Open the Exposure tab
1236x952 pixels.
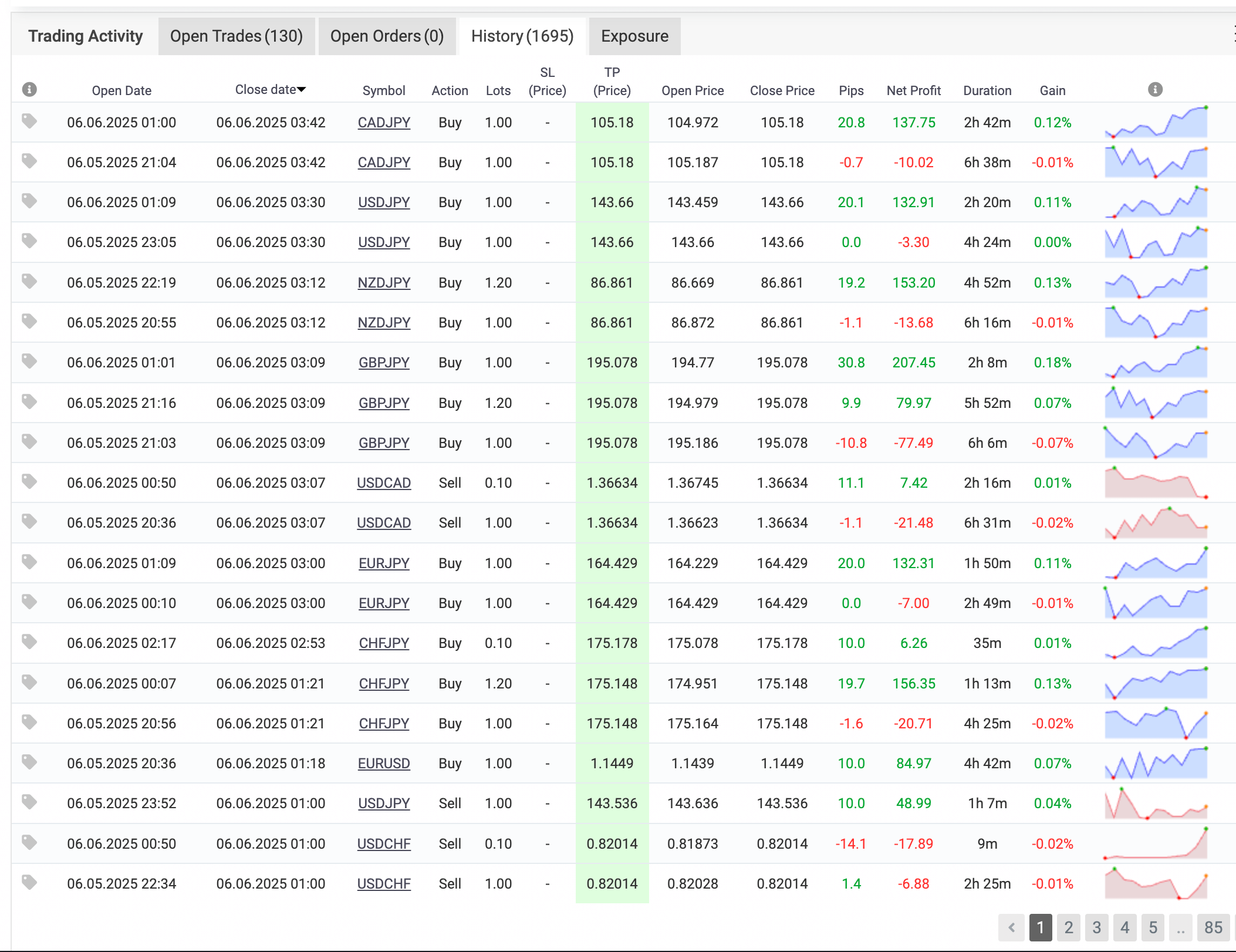pyautogui.click(x=634, y=36)
